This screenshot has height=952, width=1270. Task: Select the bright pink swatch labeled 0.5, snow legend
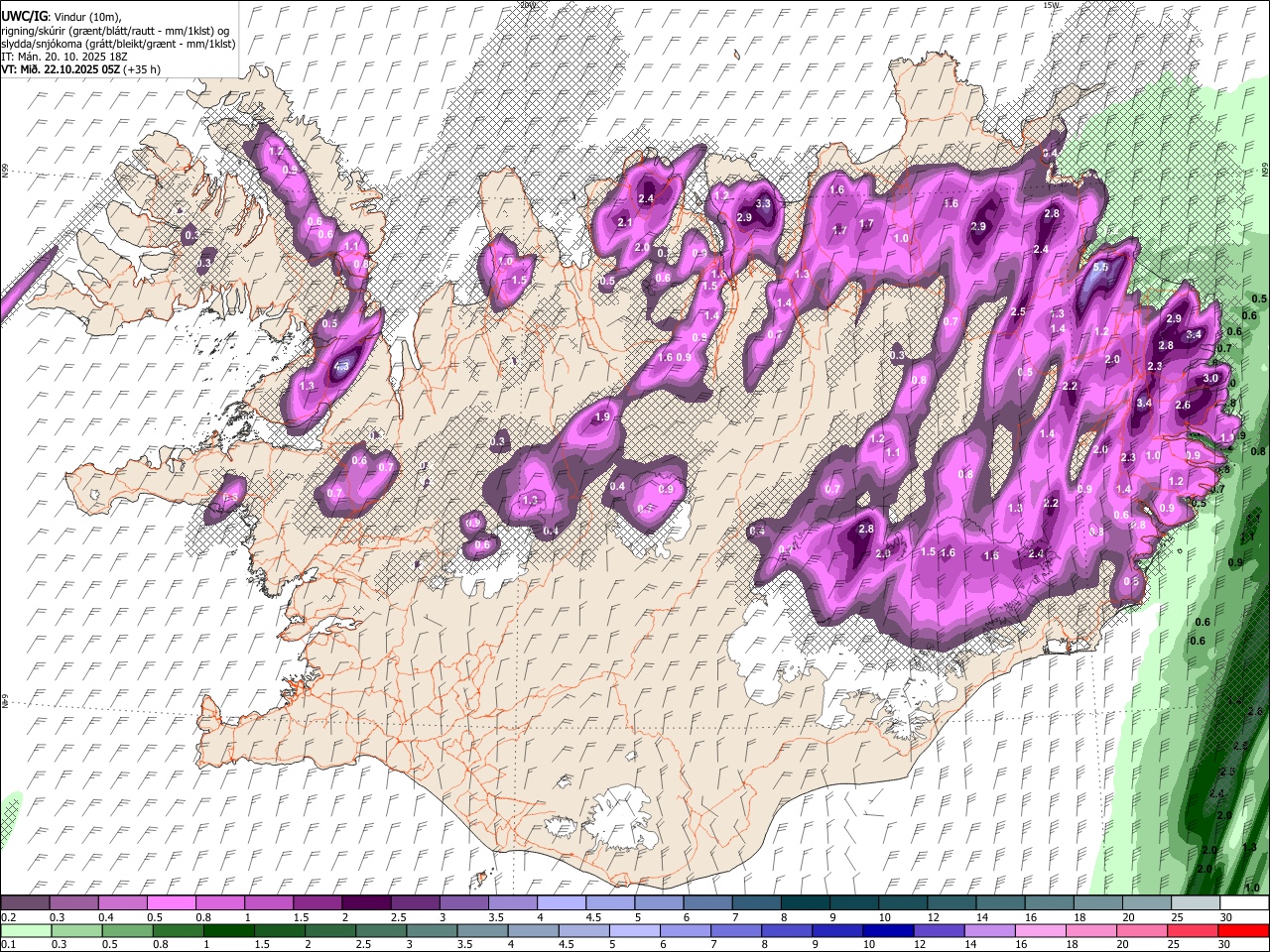tap(173, 903)
